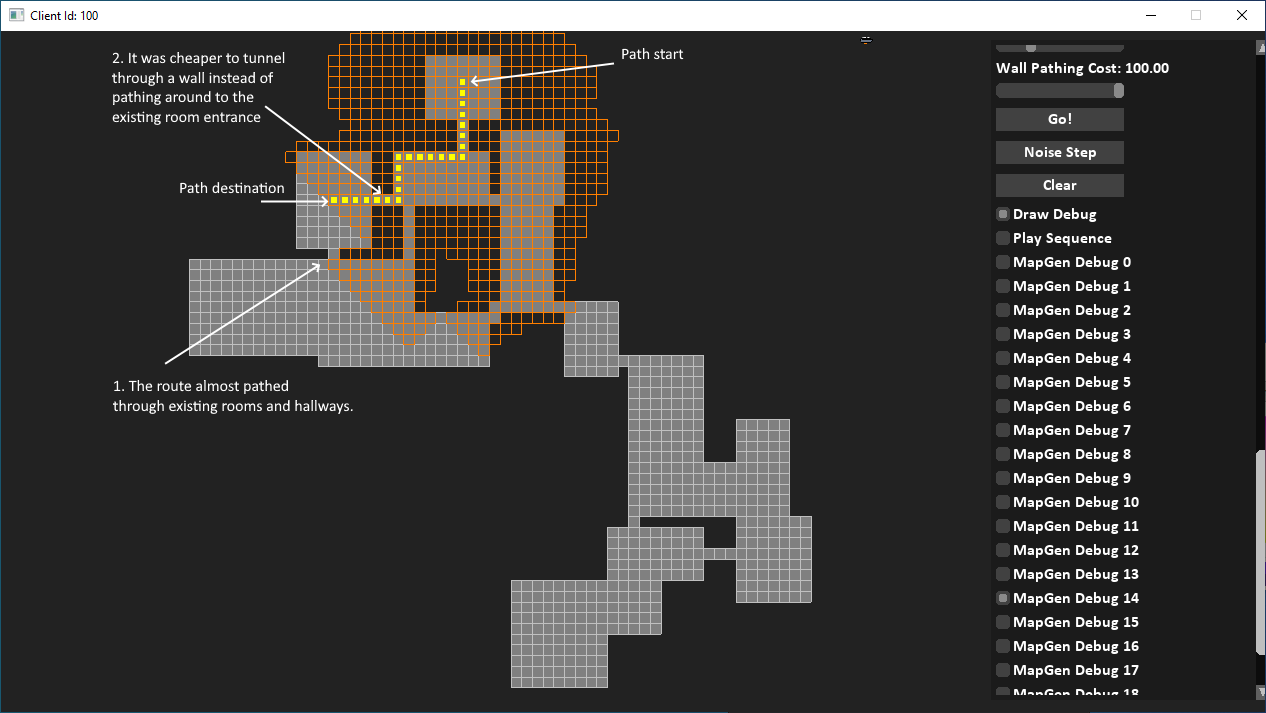Run a Noise Step
The image size is (1266, 713).
(x=1059, y=152)
